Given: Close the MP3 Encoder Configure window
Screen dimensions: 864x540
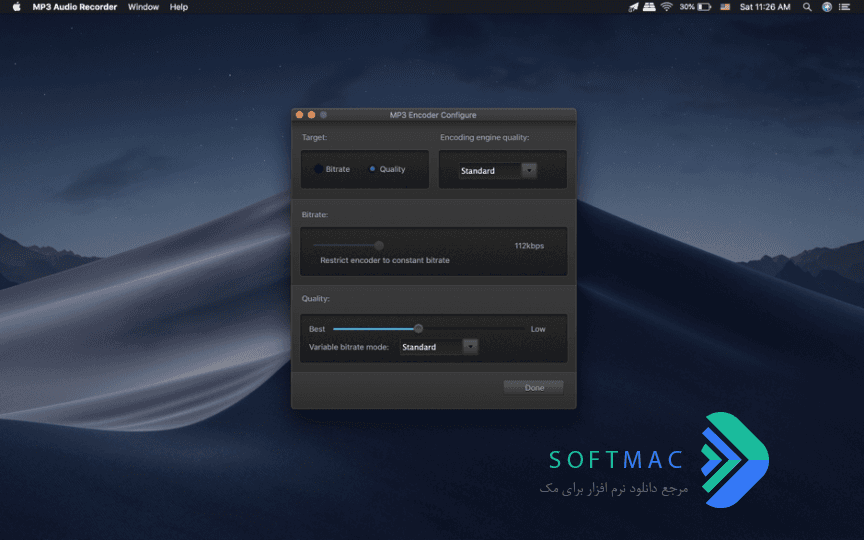Looking at the screenshot, I should [x=299, y=115].
